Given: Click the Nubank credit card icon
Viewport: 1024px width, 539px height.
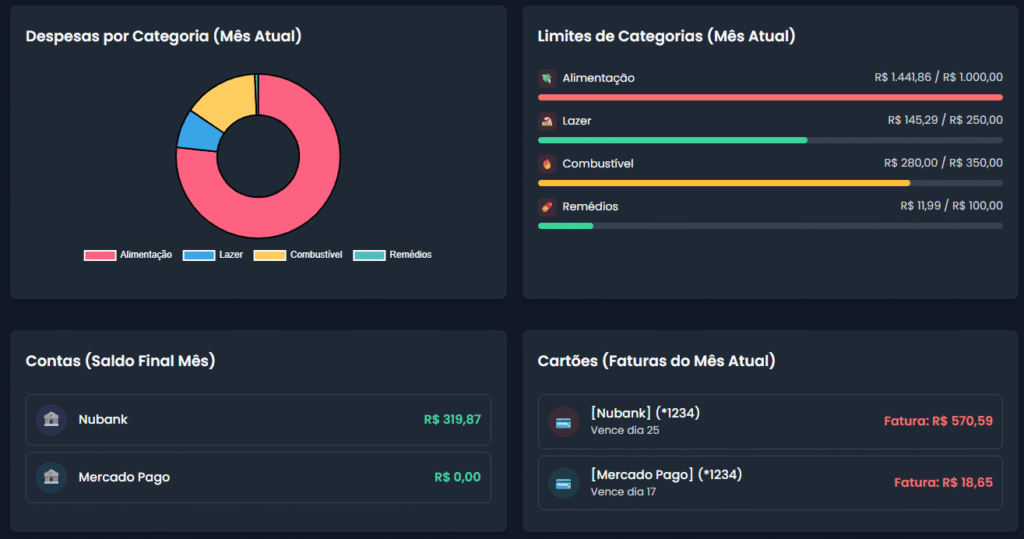Looking at the screenshot, I should tap(564, 421).
